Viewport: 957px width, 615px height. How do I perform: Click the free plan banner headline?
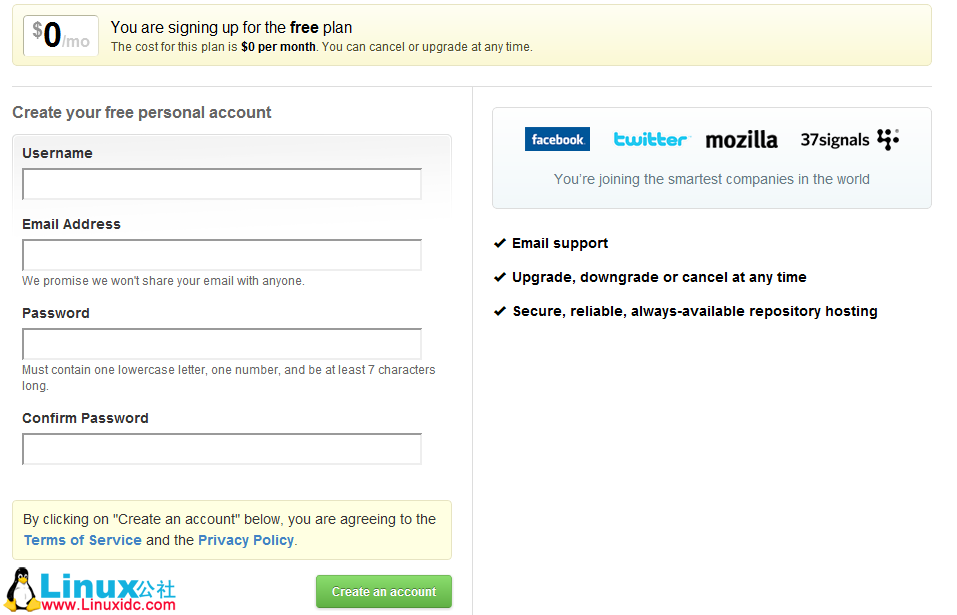pos(231,27)
